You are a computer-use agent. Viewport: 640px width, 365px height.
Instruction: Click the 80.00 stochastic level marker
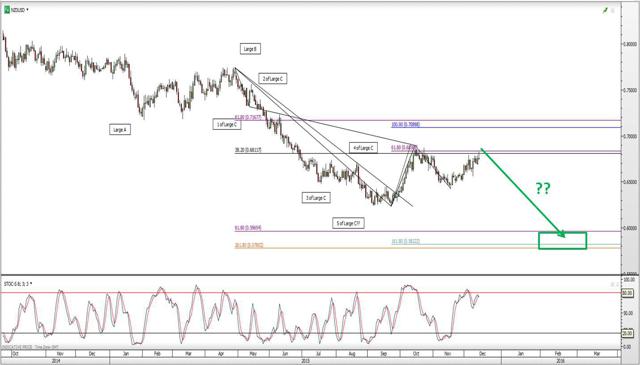coord(627,293)
